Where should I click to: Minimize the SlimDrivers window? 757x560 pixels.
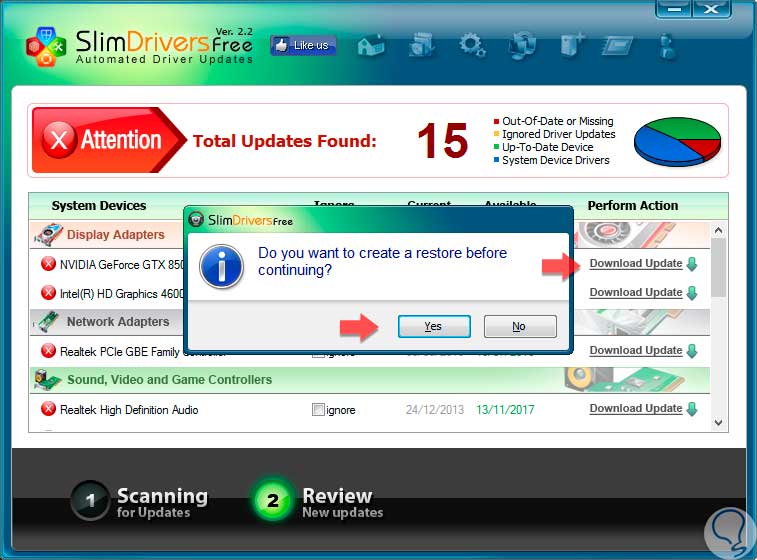coord(674,9)
